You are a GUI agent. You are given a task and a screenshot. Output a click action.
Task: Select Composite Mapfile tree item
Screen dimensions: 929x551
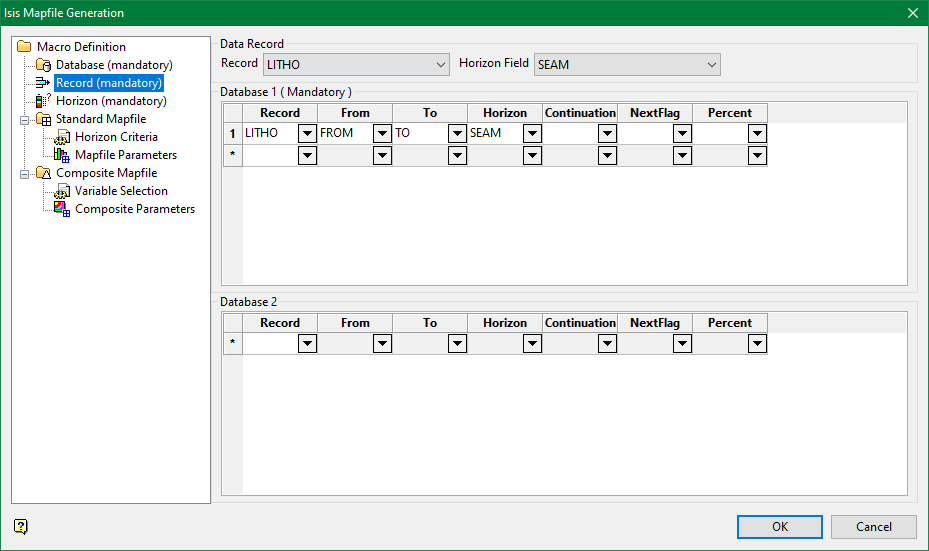click(107, 173)
